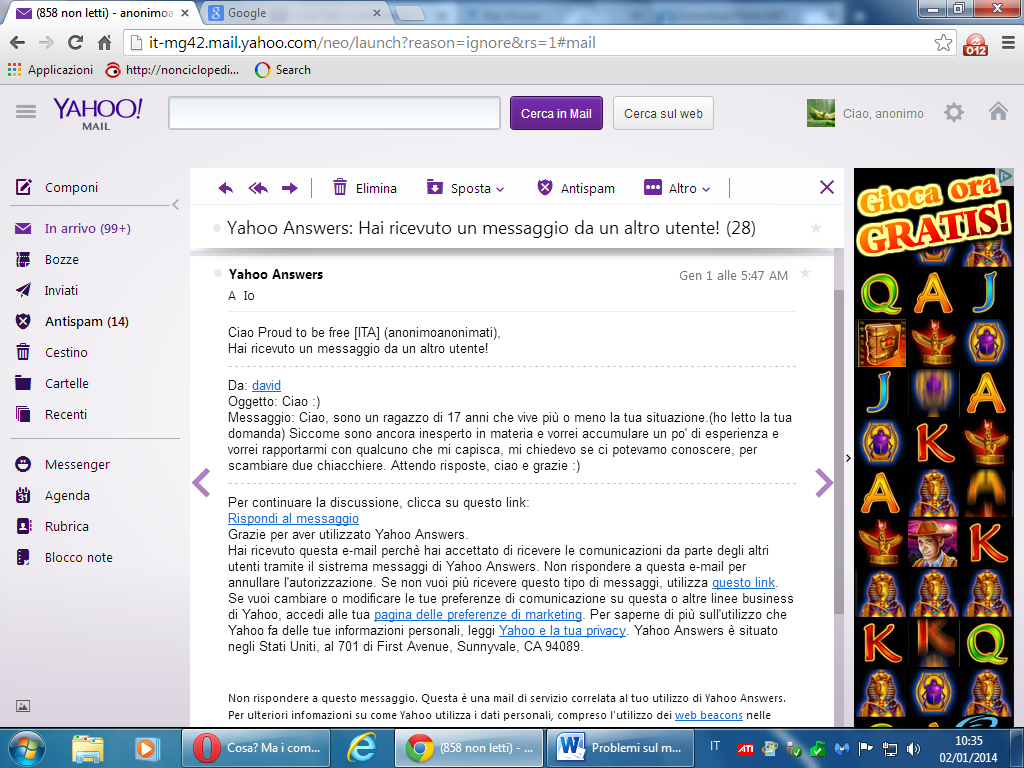This screenshot has width=1024, height=768.
Task: Select the Antispam (14) folder
Action: pyautogui.click(x=86, y=321)
